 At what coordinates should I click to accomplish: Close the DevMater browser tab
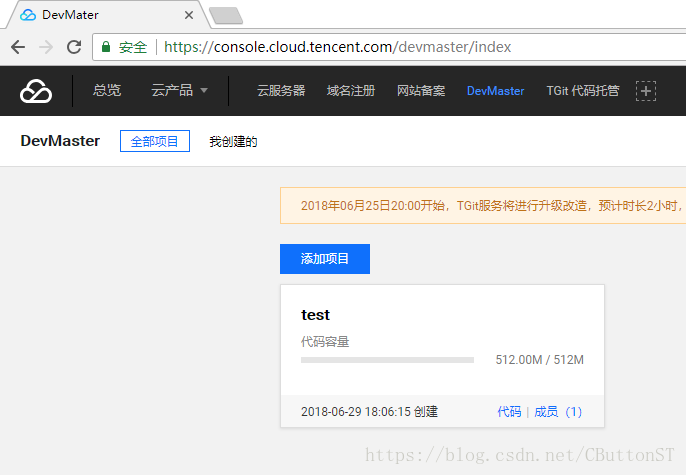[189, 15]
